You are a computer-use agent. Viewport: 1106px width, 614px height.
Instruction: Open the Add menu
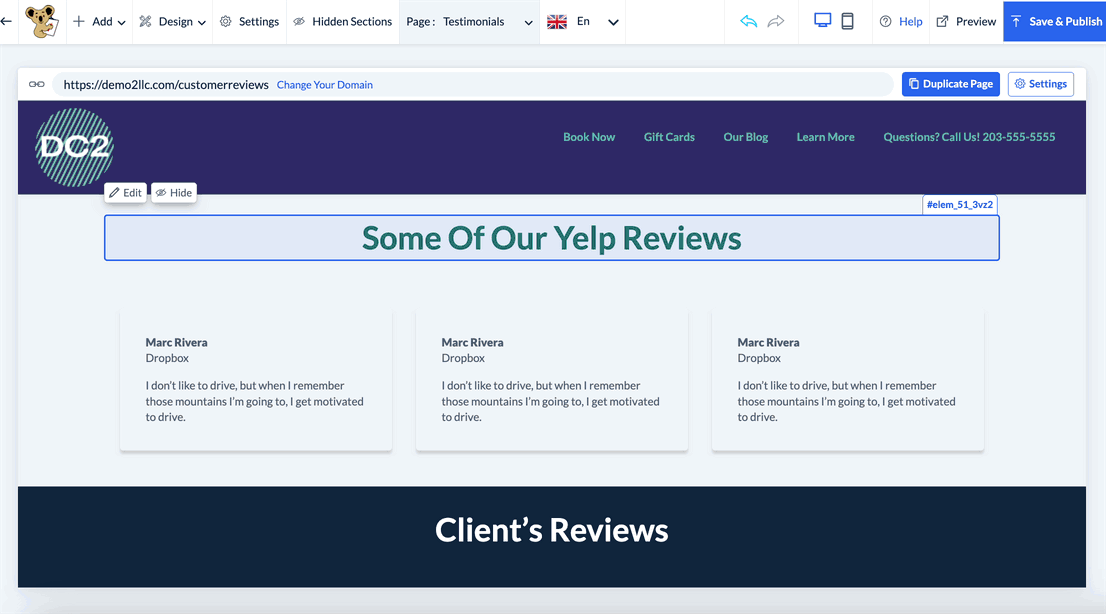pos(99,21)
